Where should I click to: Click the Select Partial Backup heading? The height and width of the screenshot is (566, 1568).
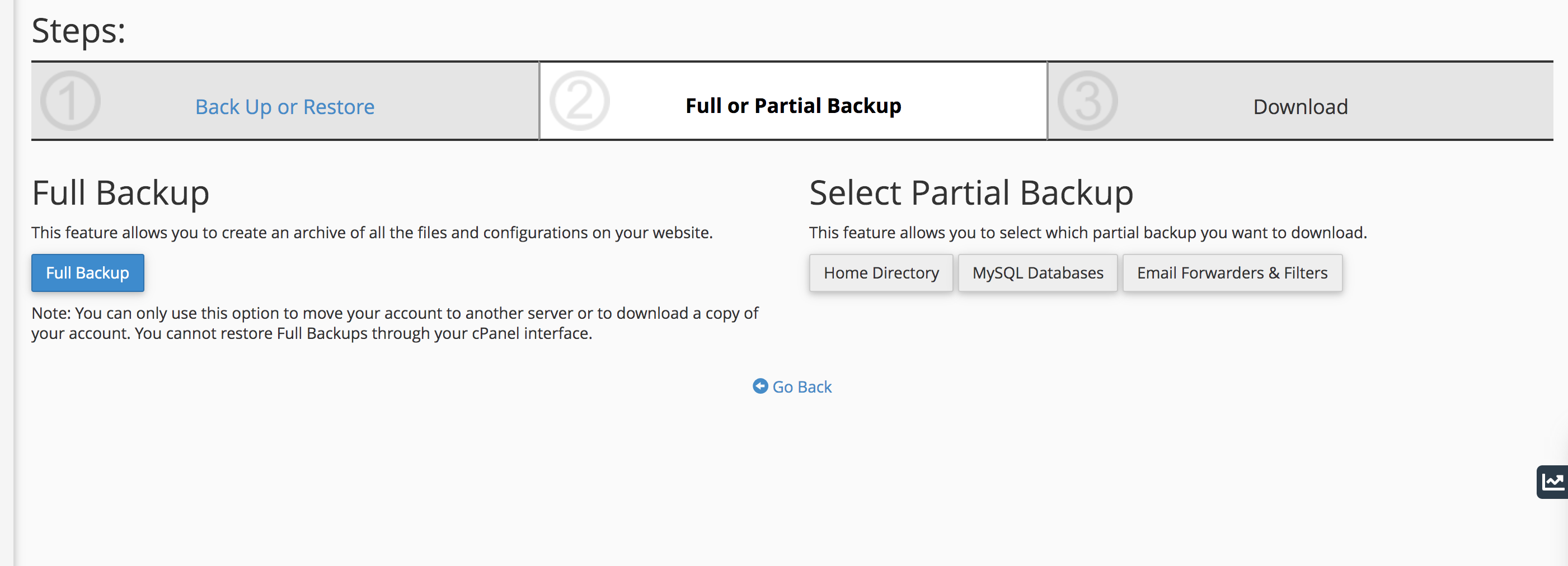coord(971,193)
